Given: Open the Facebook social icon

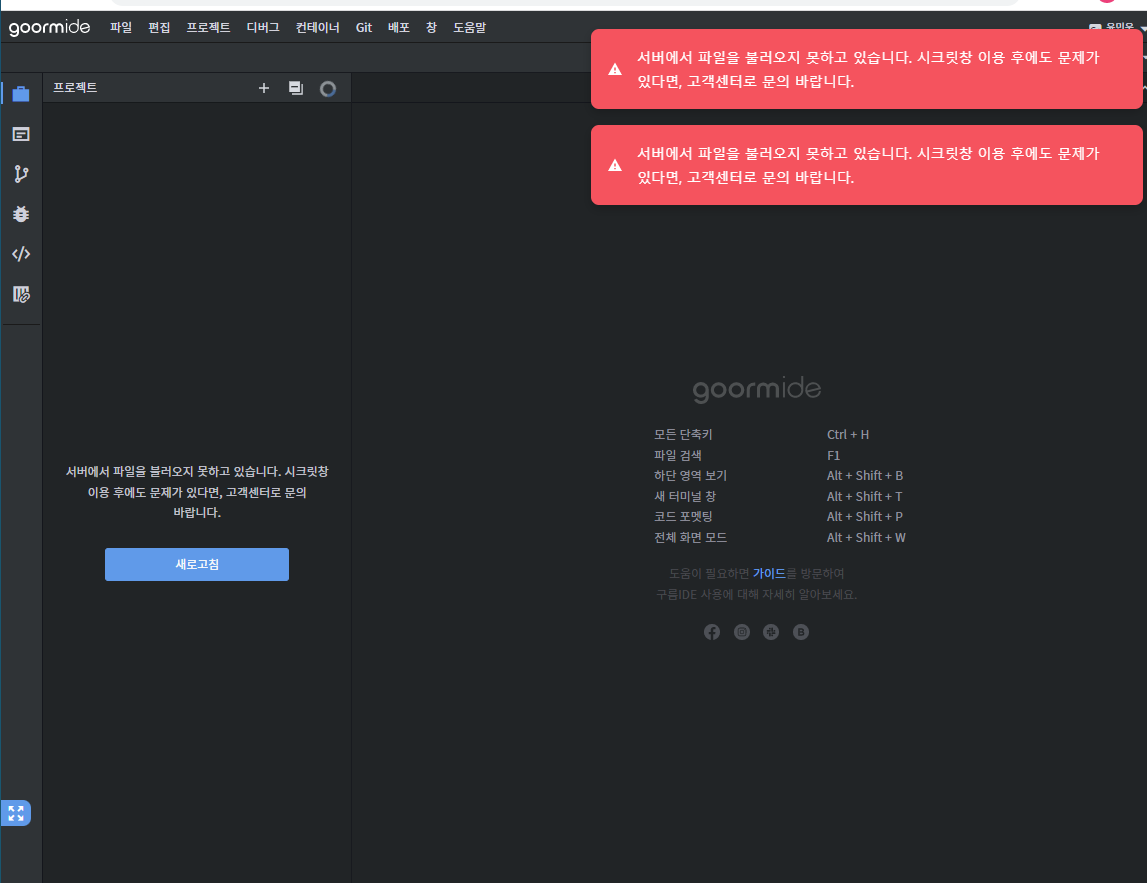Looking at the screenshot, I should tap(712, 632).
